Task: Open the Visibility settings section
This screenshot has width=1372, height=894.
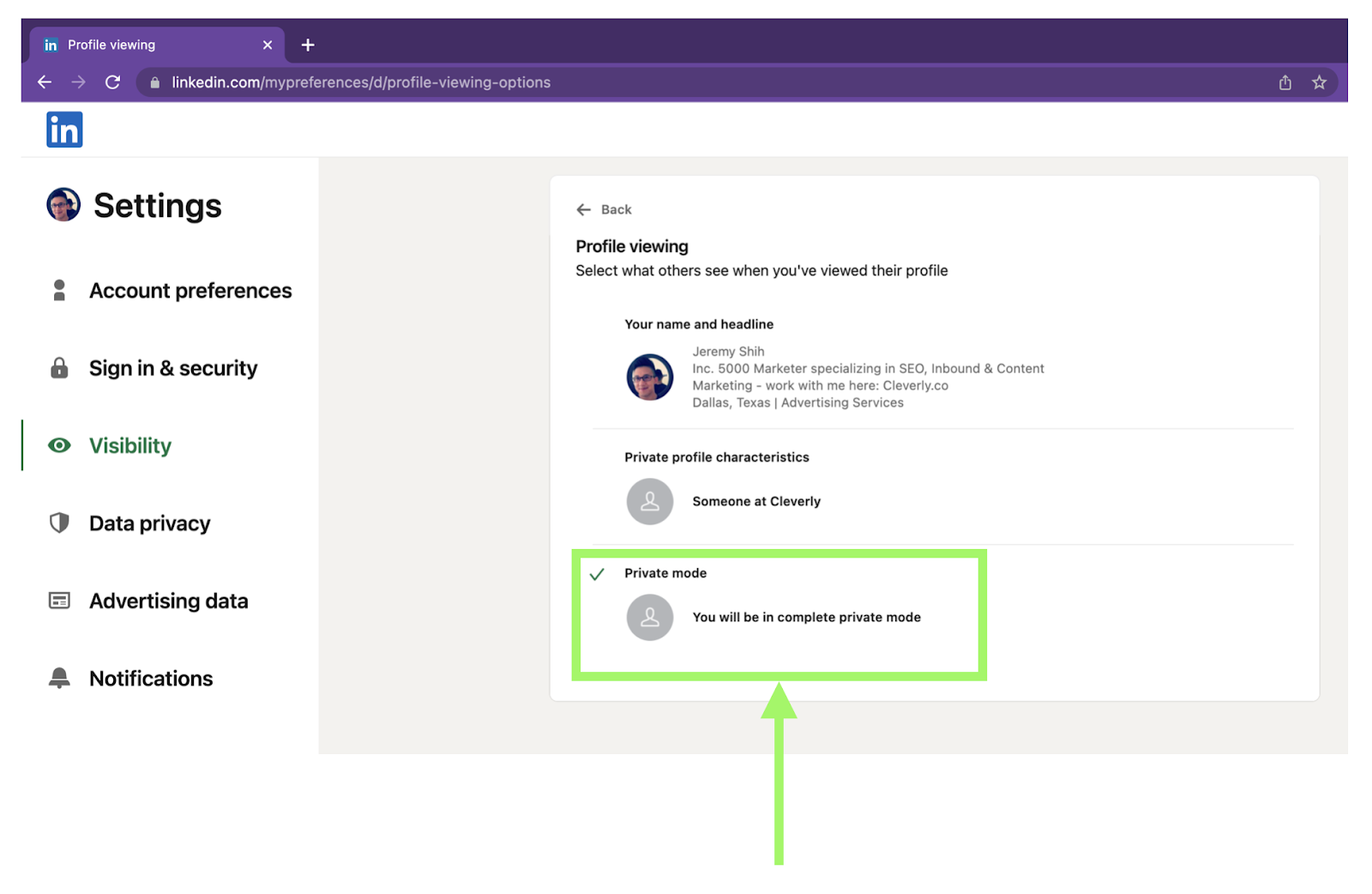Action: (x=130, y=445)
